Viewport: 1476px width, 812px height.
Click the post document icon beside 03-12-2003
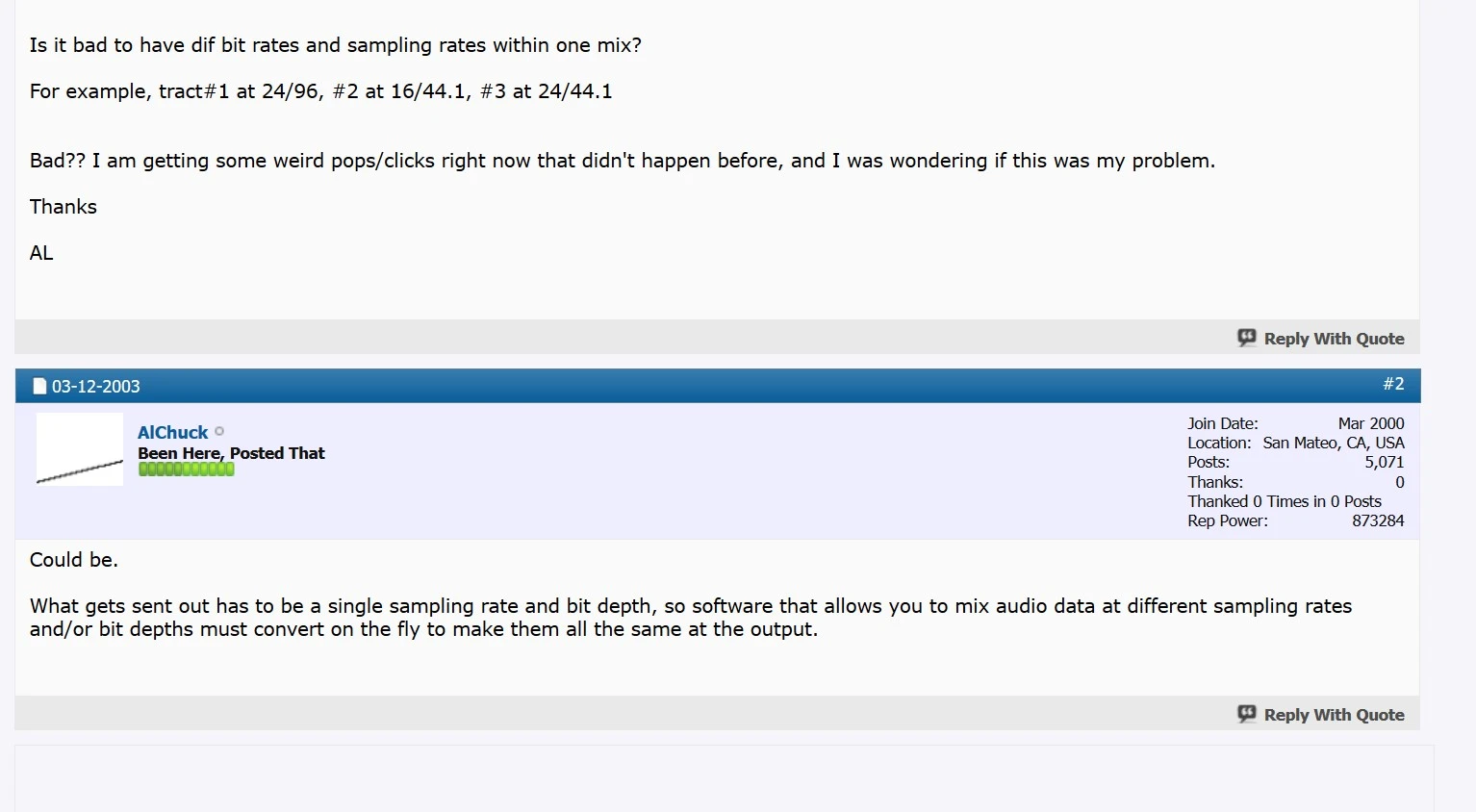point(39,387)
